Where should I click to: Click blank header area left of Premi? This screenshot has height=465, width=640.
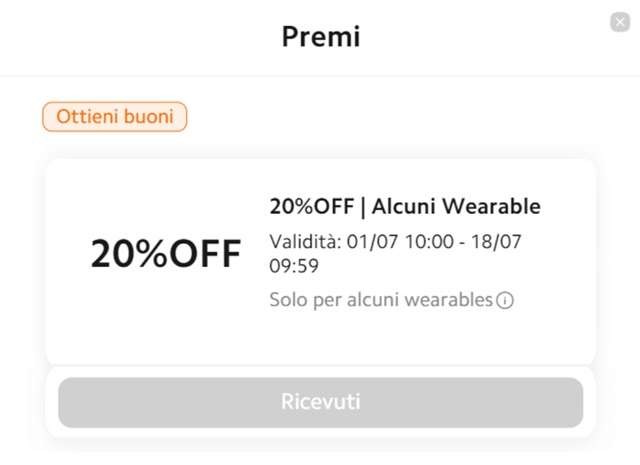point(139,37)
